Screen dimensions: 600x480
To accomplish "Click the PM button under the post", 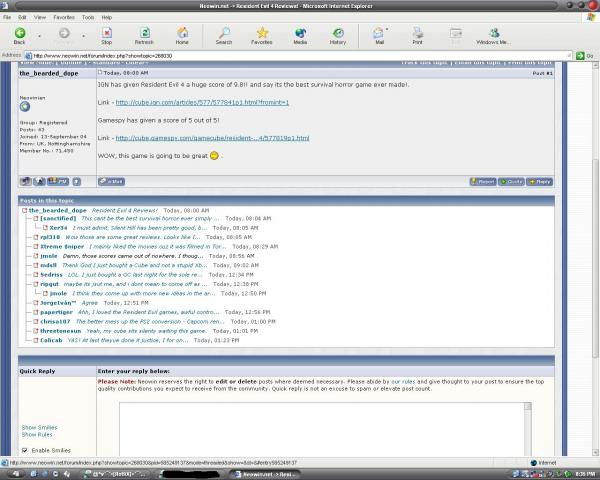I will (58, 181).
